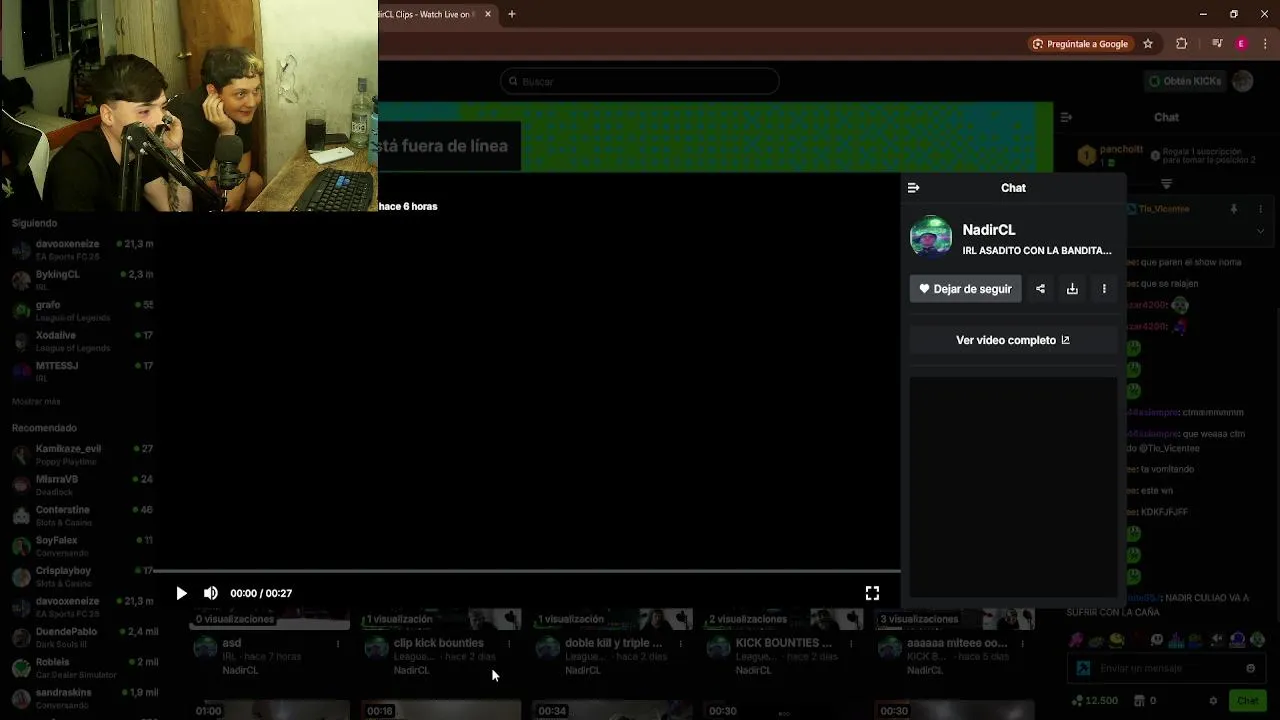Open DuendePablo recommended channel
This screenshot has width=1280, height=720.
coord(83,638)
